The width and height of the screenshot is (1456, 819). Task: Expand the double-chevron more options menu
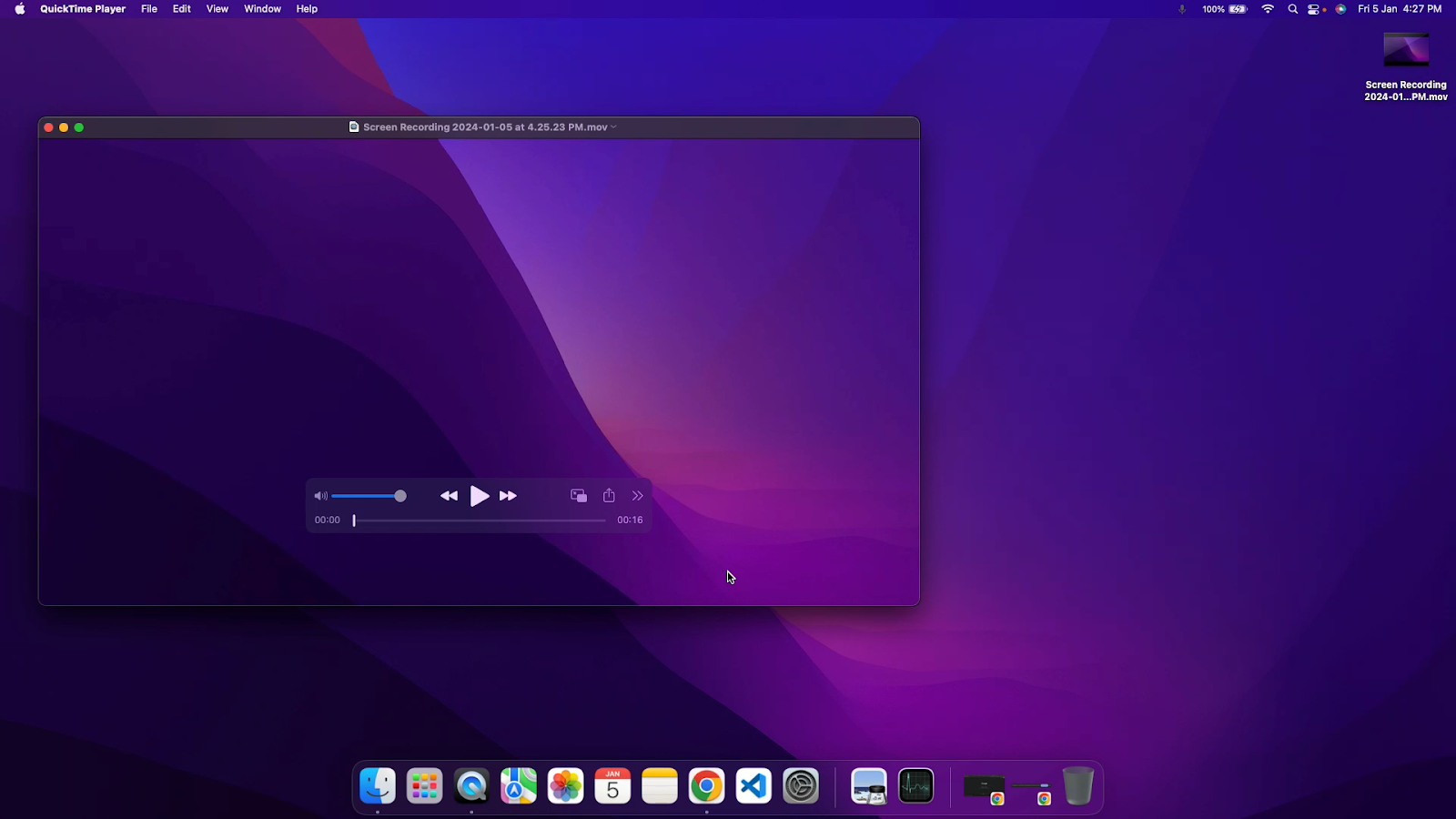coord(638,496)
